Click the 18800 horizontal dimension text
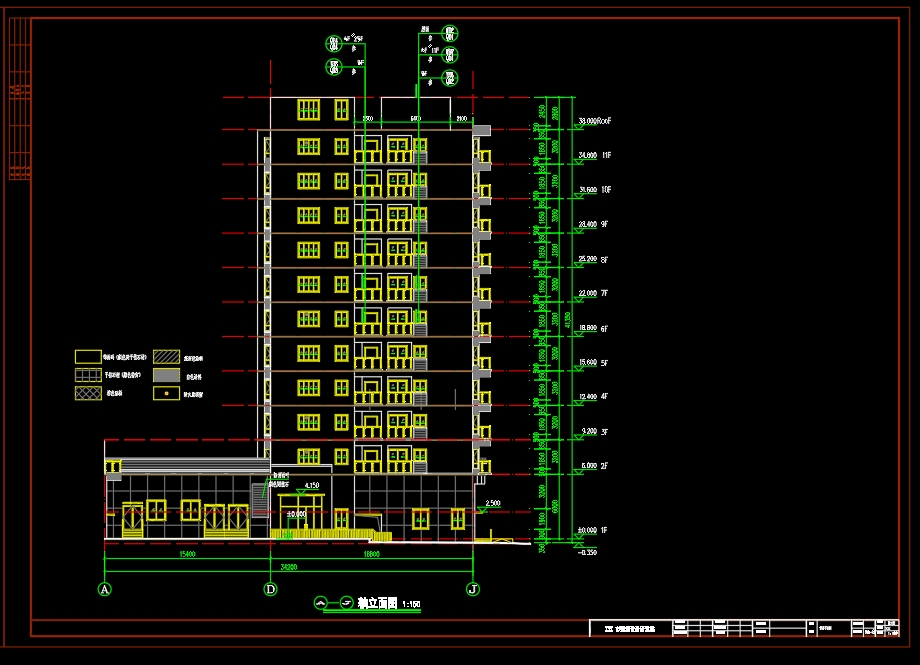920x665 pixels. [x=371, y=553]
